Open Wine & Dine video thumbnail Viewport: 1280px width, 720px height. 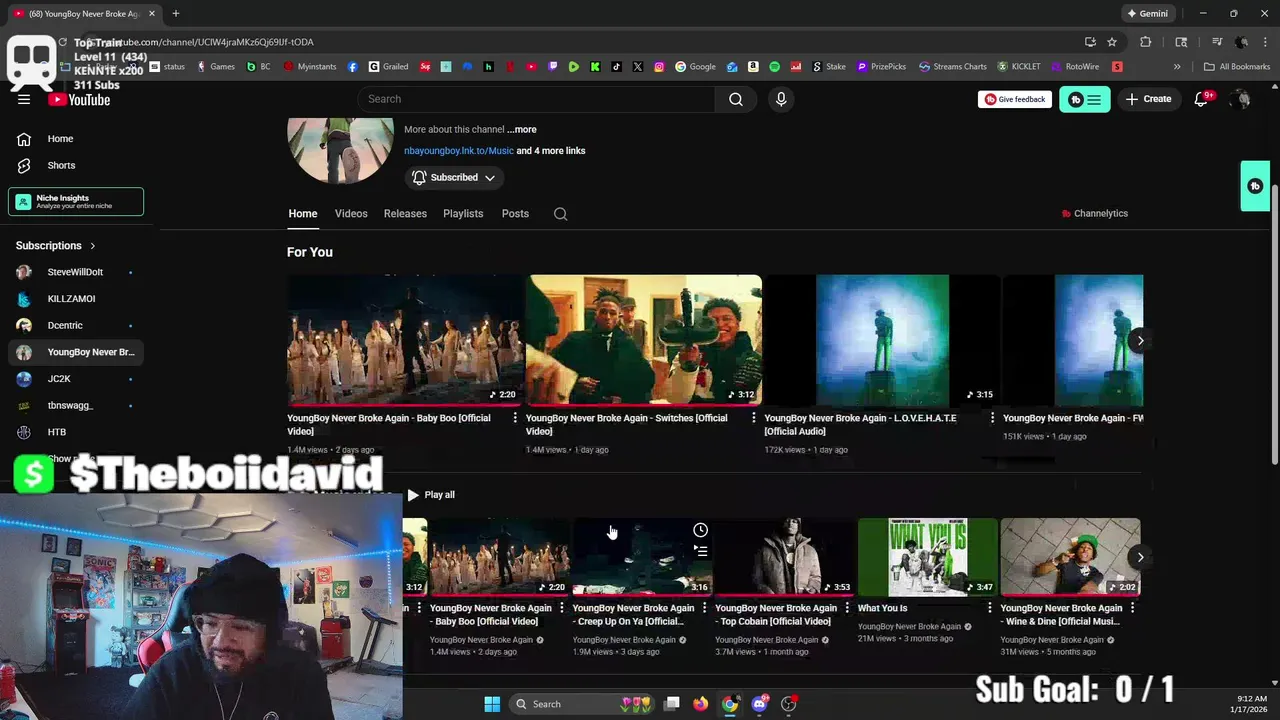[x=1071, y=557]
